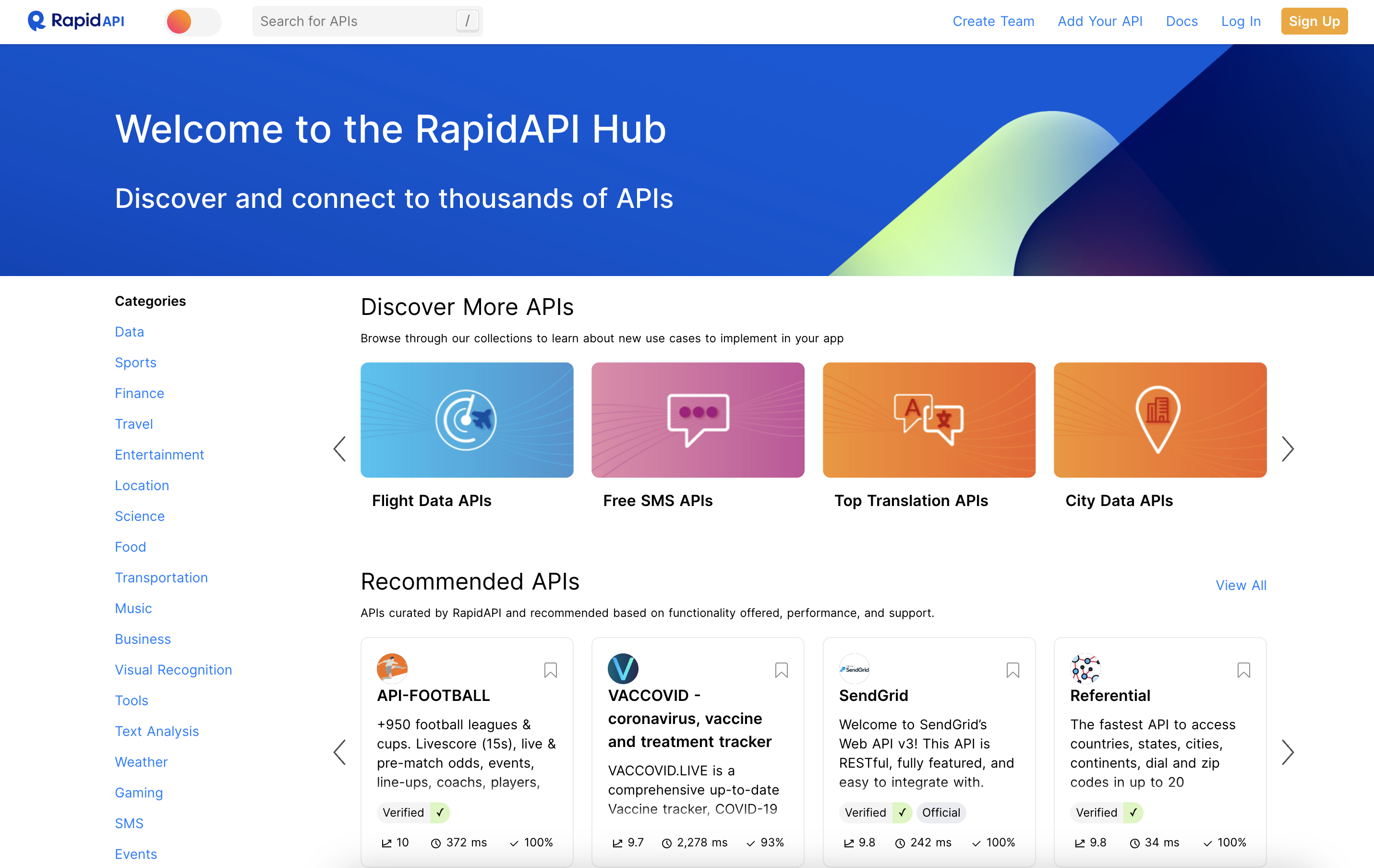Click the RapidAPI logo

pyautogui.click(x=76, y=21)
